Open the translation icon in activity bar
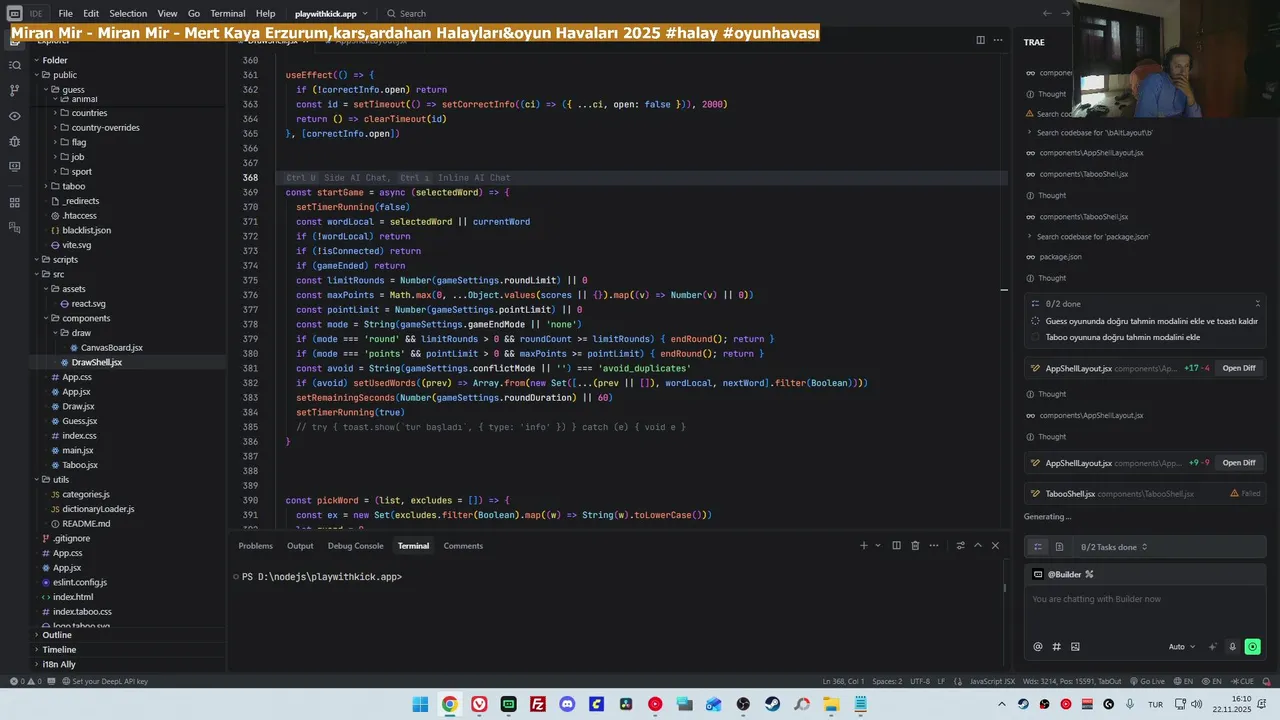This screenshot has height=720, width=1280. [14, 228]
